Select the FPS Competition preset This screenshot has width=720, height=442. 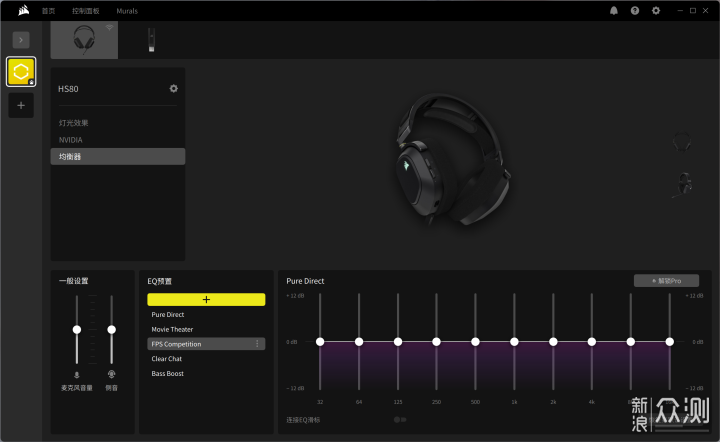[206, 344]
